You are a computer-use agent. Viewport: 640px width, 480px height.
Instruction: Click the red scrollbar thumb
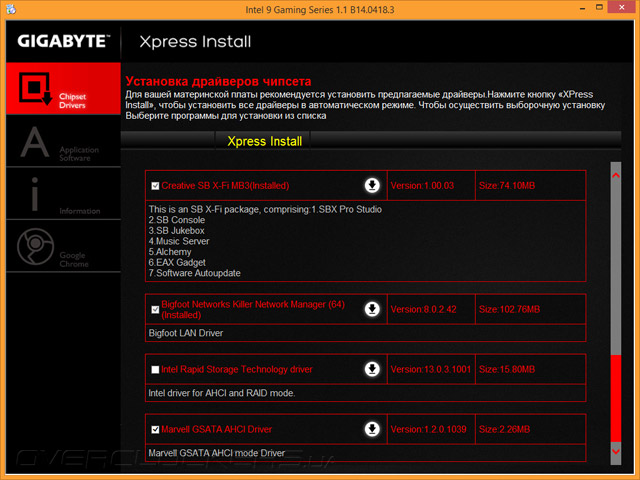point(616,398)
